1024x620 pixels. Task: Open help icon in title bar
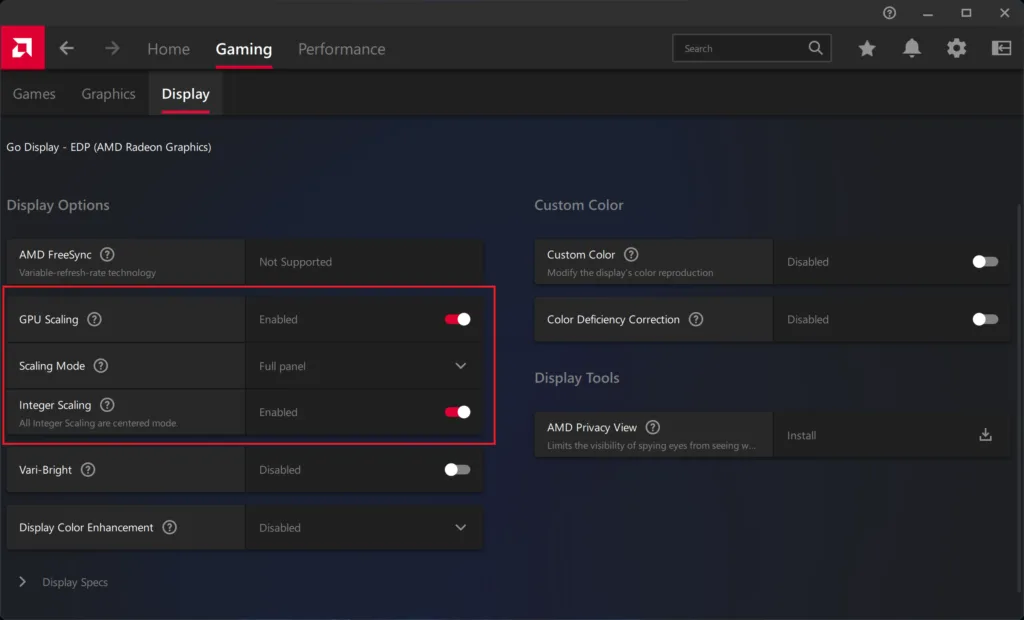point(889,13)
